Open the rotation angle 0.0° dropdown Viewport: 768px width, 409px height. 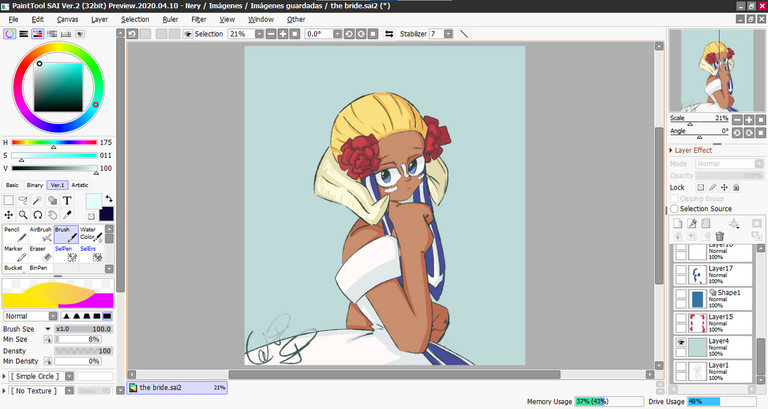(x=337, y=34)
